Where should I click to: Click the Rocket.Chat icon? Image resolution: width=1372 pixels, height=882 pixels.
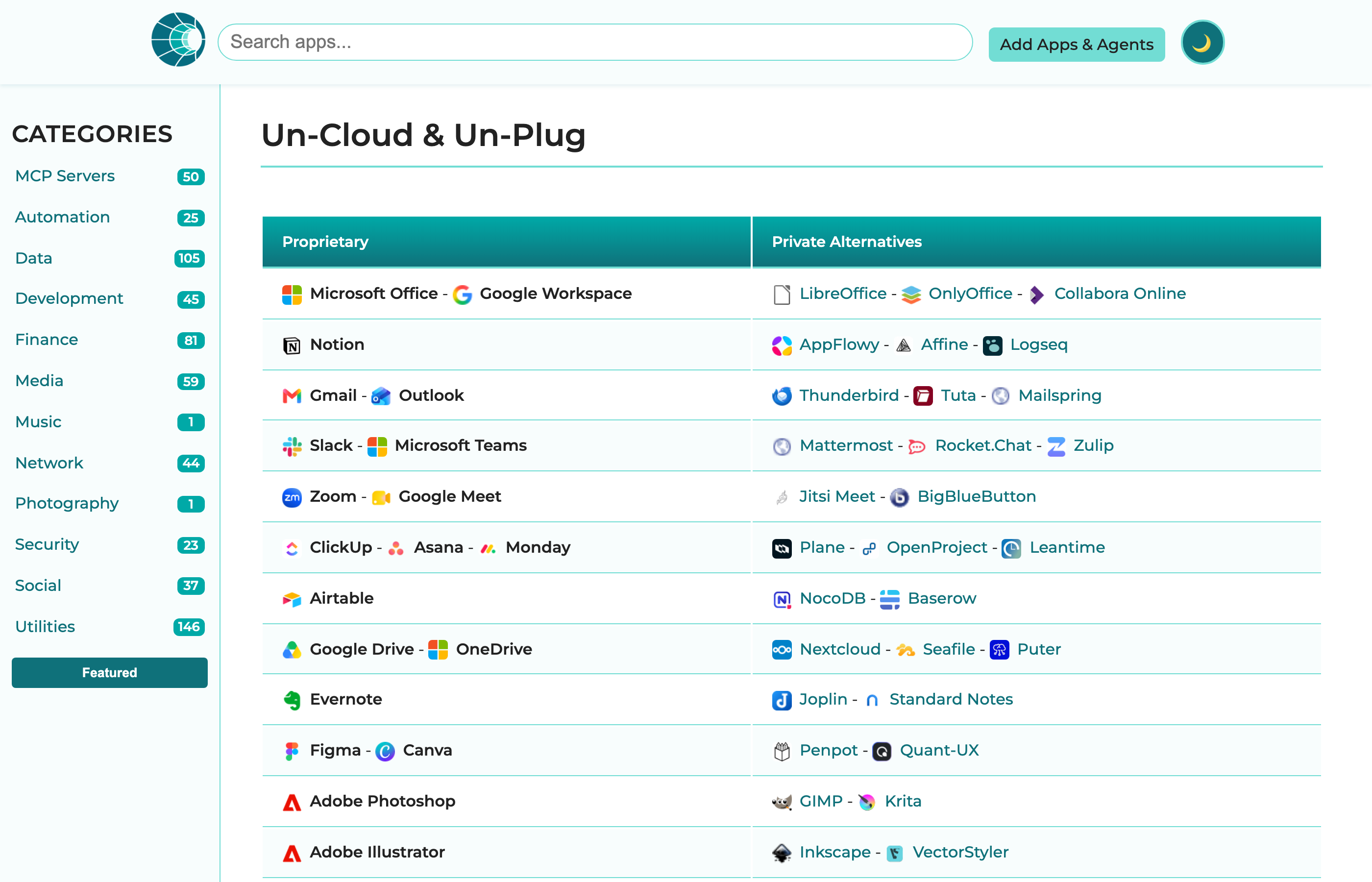[917, 446]
